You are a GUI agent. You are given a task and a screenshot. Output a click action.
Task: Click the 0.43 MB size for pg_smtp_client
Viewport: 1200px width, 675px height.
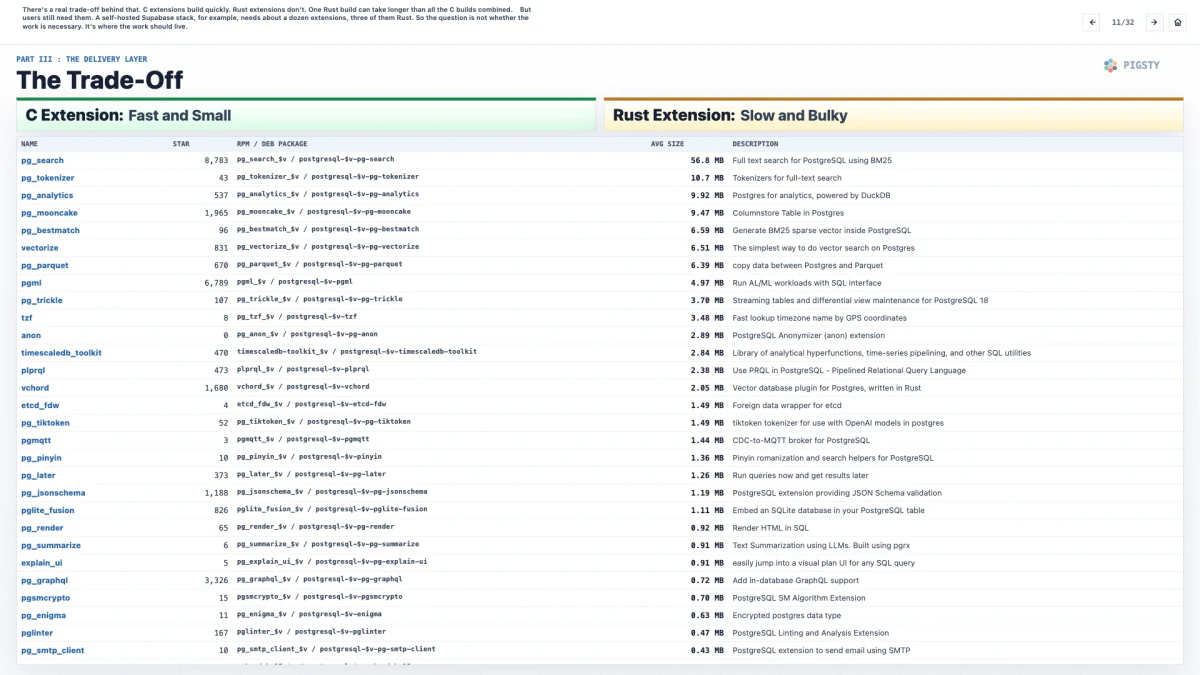pos(706,650)
